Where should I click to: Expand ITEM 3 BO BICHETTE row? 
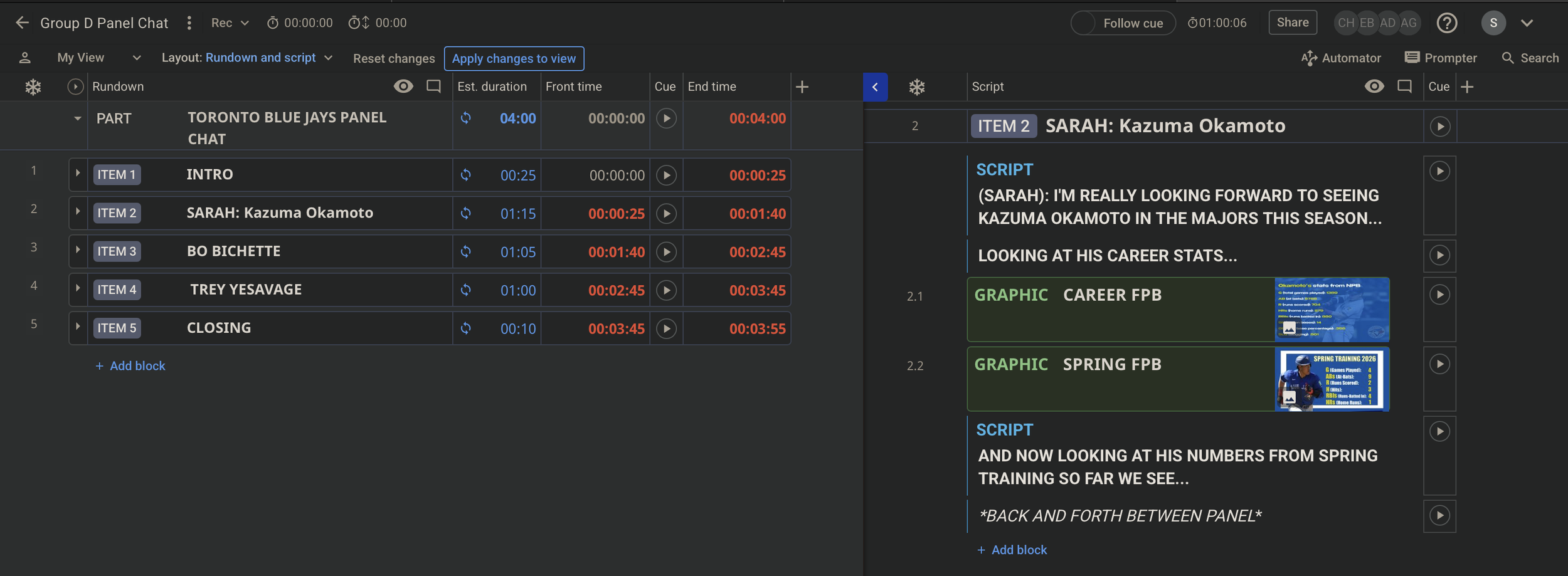tap(78, 250)
